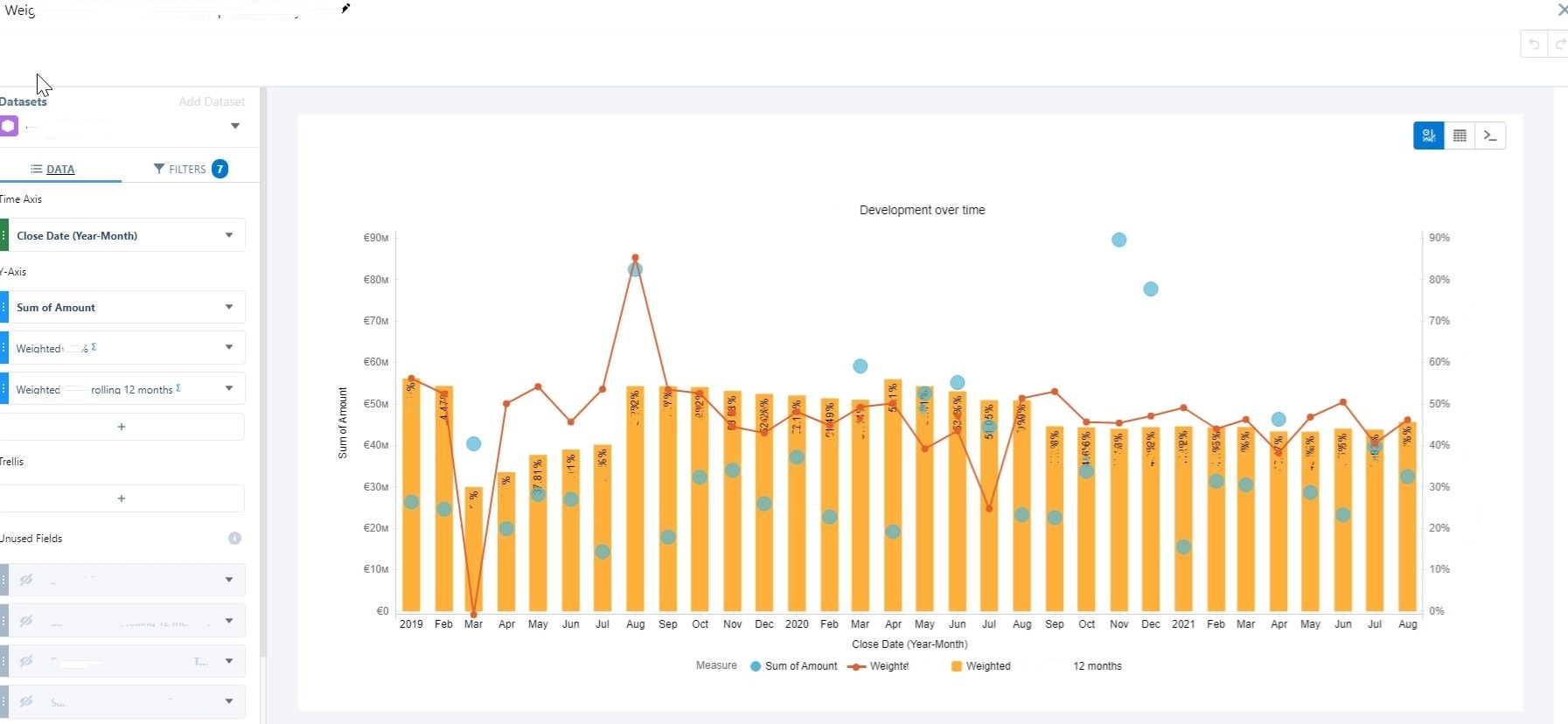Close the editor with the X
This screenshot has width=1568, height=724.
(1562, 10)
